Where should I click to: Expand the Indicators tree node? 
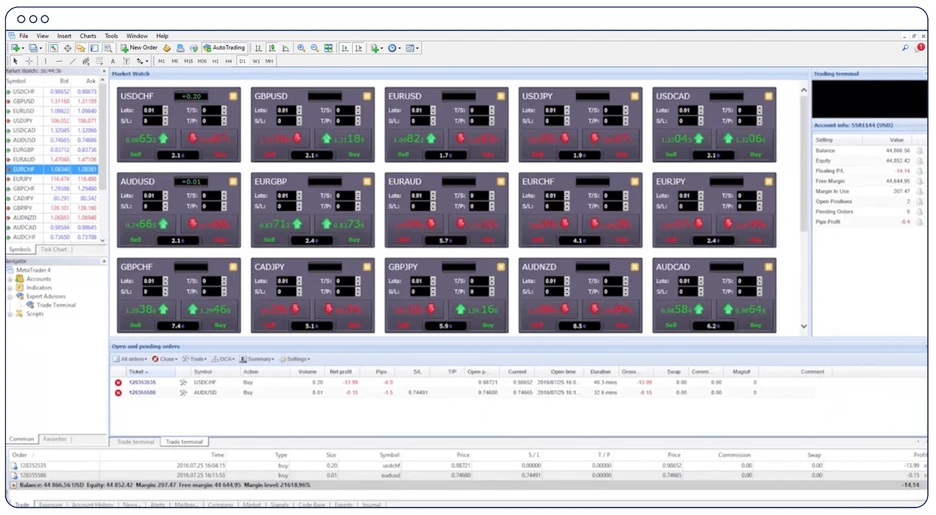[10, 288]
